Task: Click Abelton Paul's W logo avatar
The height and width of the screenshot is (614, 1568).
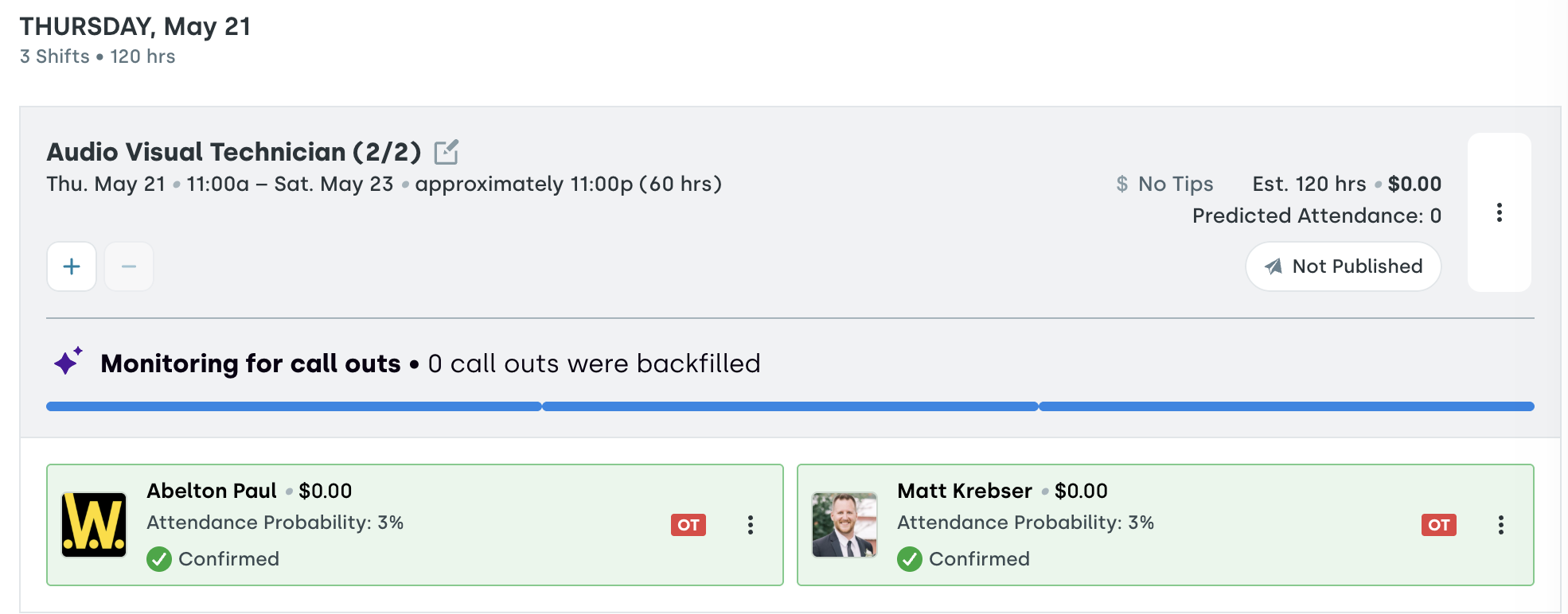Action: 94,525
